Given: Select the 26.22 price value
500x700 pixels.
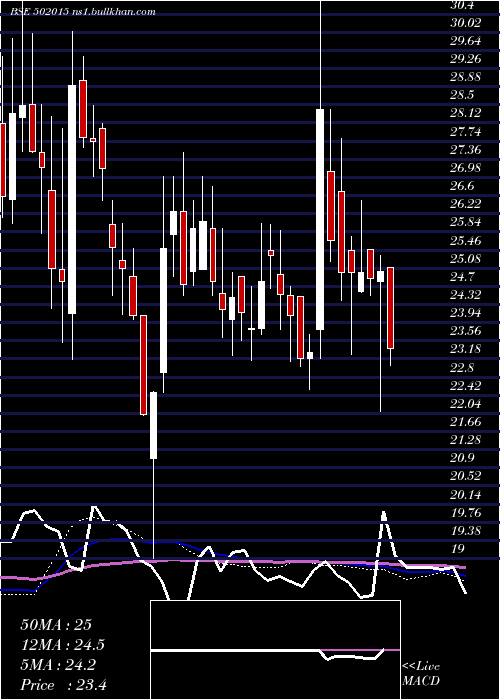Looking at the screenshot, I should tap(466, 204).
